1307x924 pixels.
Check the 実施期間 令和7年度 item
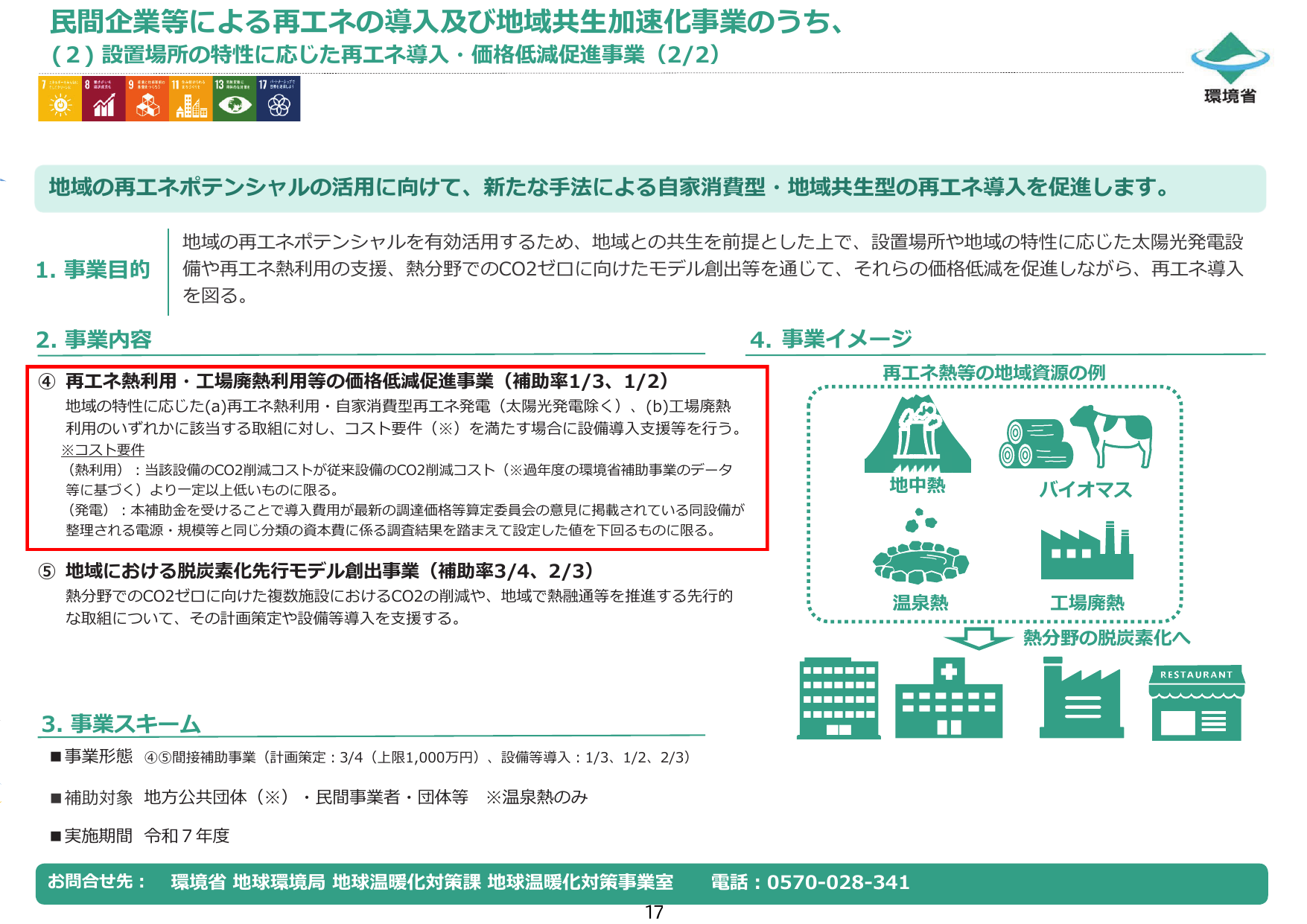tap(141, 836)
